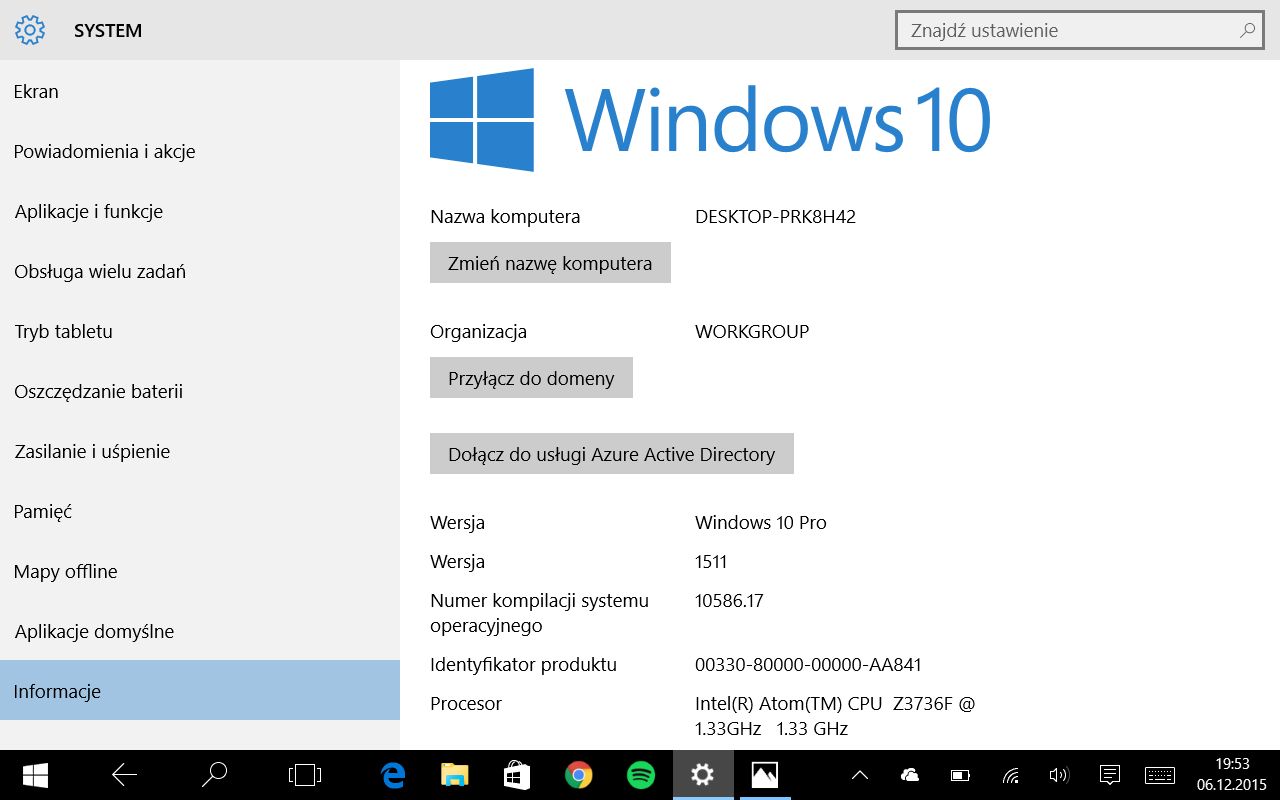Click Zmień nazwę komputera button
Image resolution: width=1280 pixels, height=800 pixels.
[550, 263]
